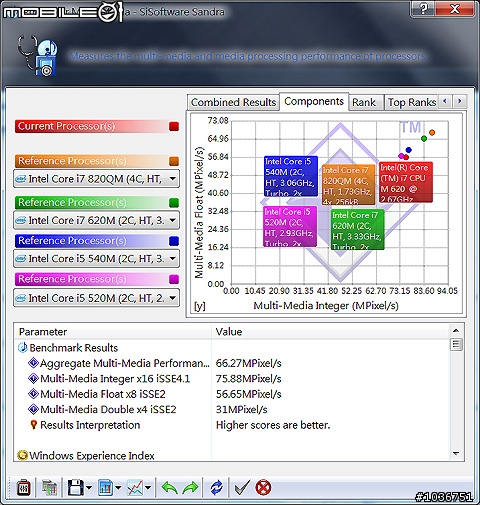The height and width of the screenshot is (505, 480).
Task: Click the stacked-documents engine icon in the bottom toolbar
Action: 49,488
